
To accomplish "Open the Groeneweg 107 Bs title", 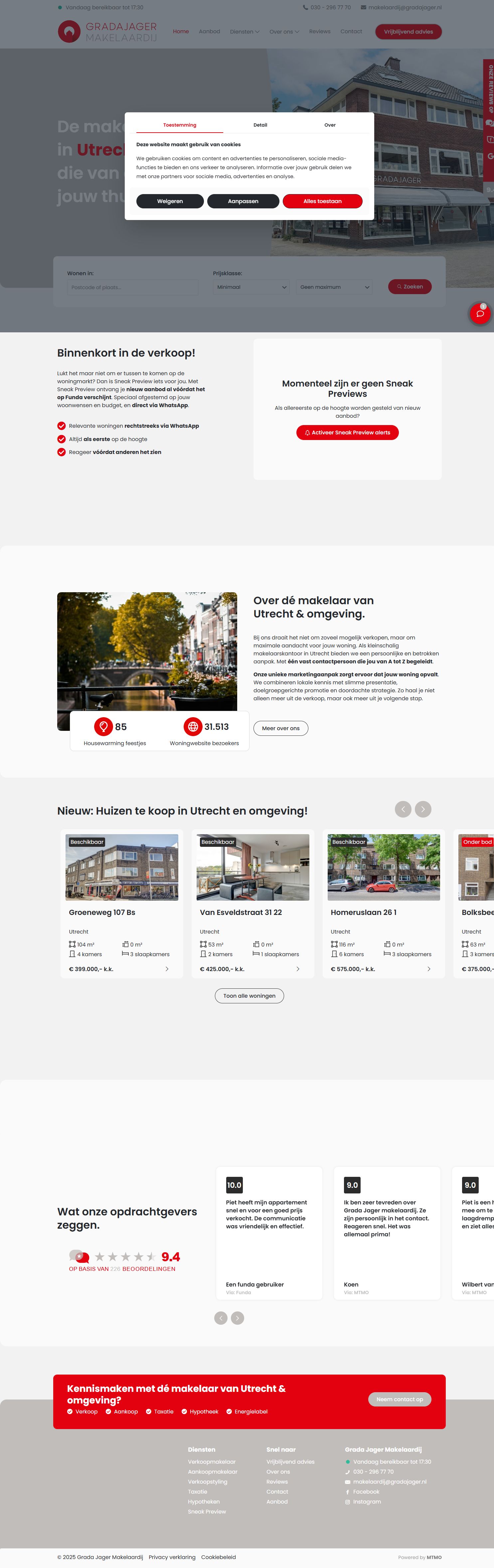I will (102, 912).
